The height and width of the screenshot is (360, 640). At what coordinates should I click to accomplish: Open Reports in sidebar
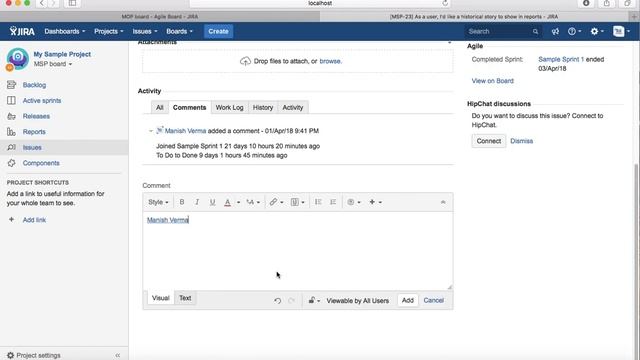pos(34,132)
